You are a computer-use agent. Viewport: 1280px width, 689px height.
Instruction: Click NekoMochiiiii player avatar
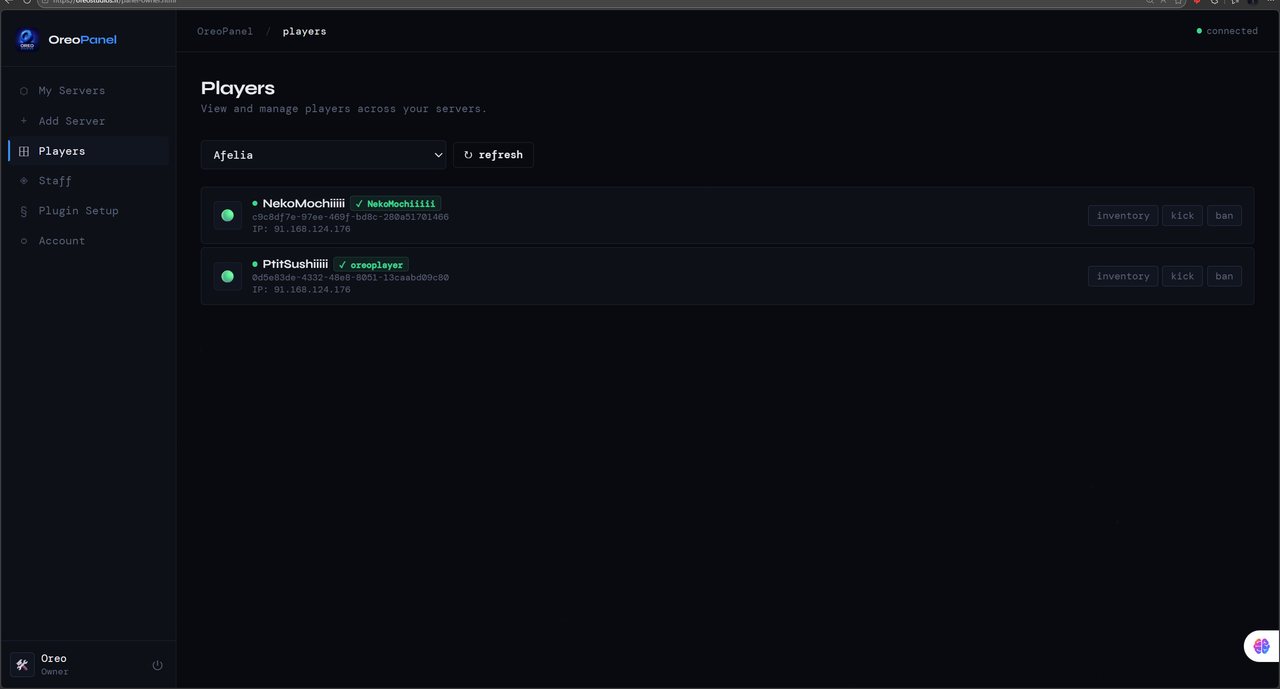pos(227,215)
